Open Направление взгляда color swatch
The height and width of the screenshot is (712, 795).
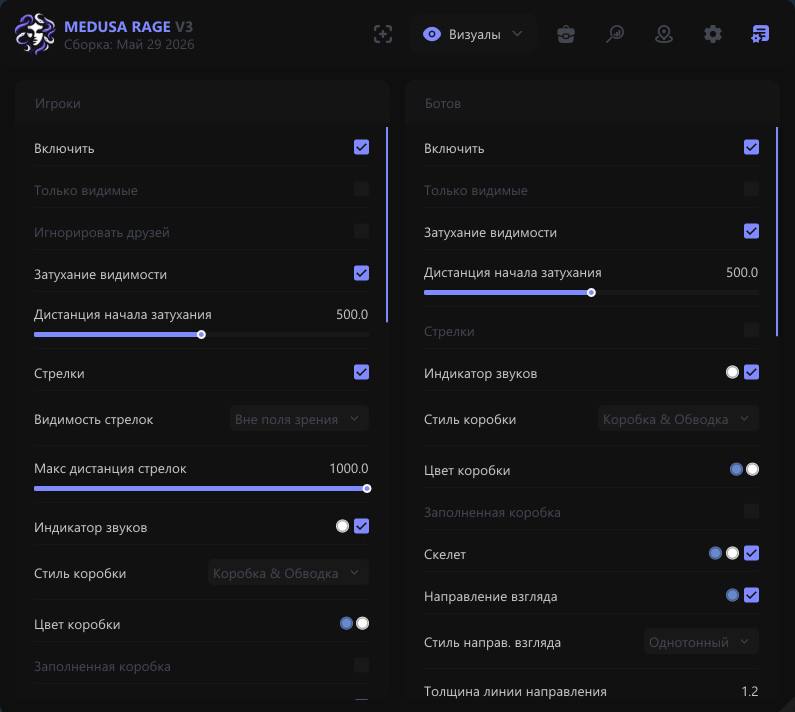coord(732,595)
